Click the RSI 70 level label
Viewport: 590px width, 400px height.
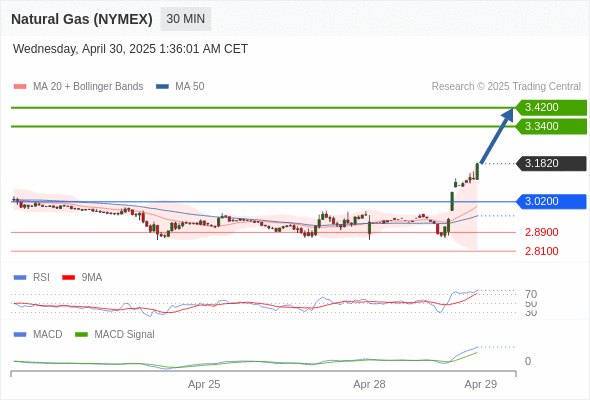[531, 294]
